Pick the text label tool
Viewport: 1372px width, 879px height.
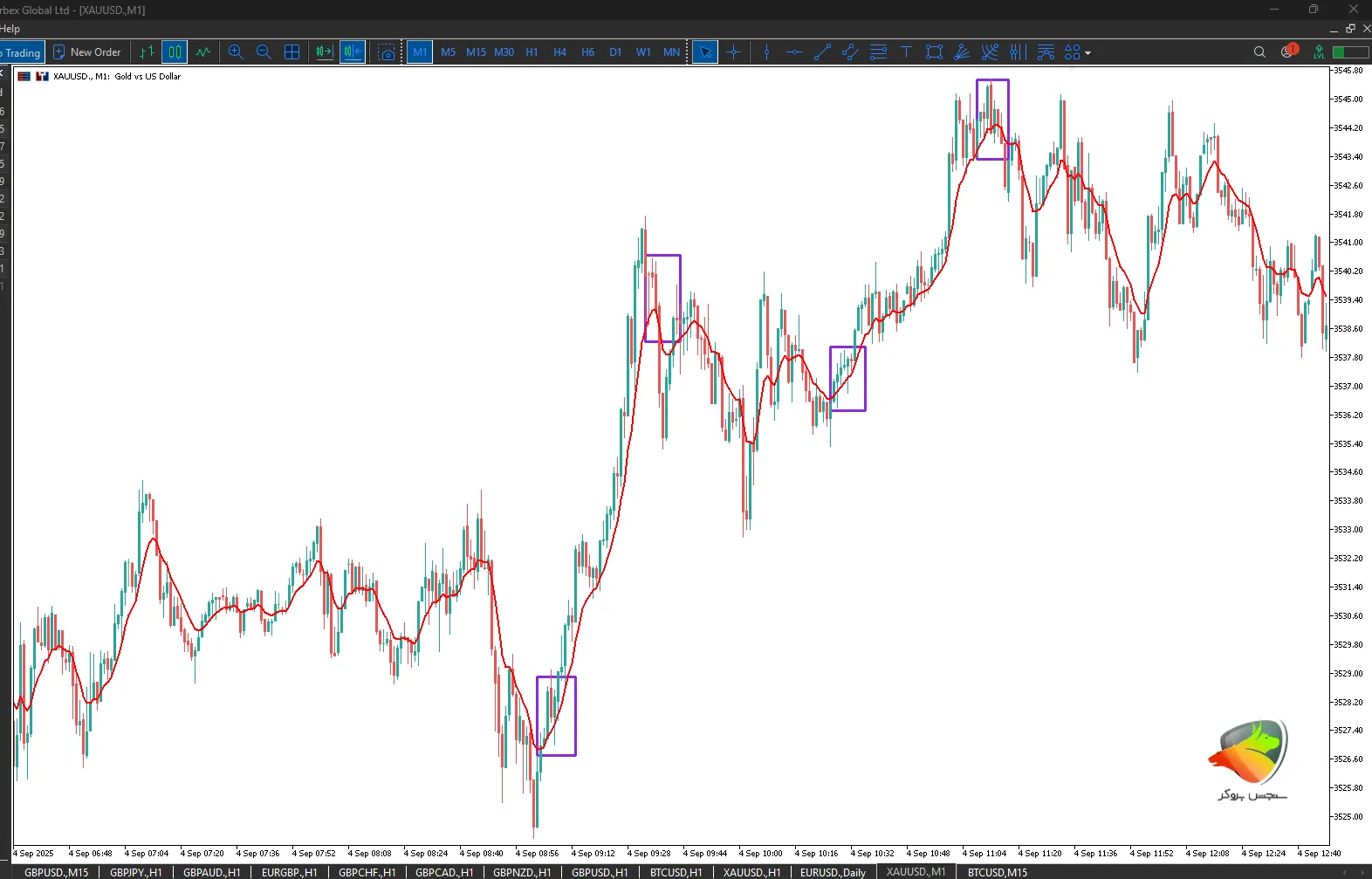[906, 52]
